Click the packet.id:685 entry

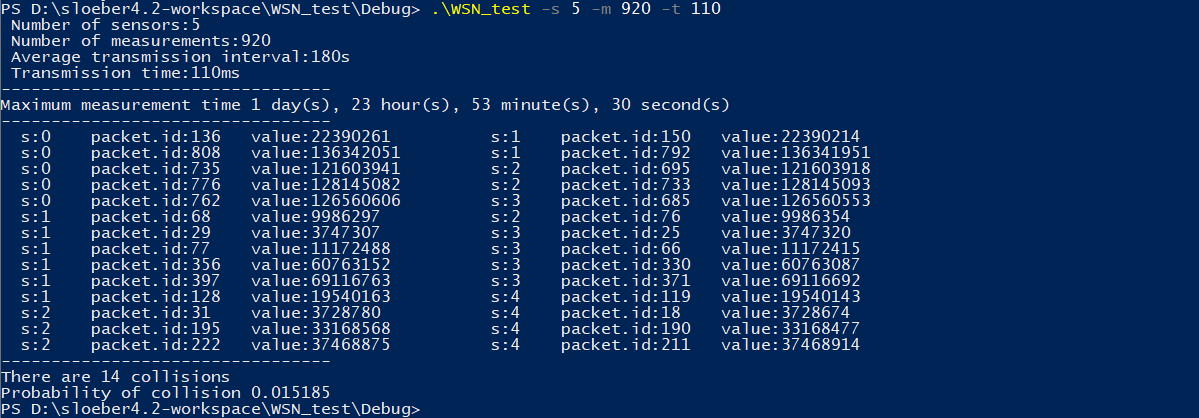625,201
